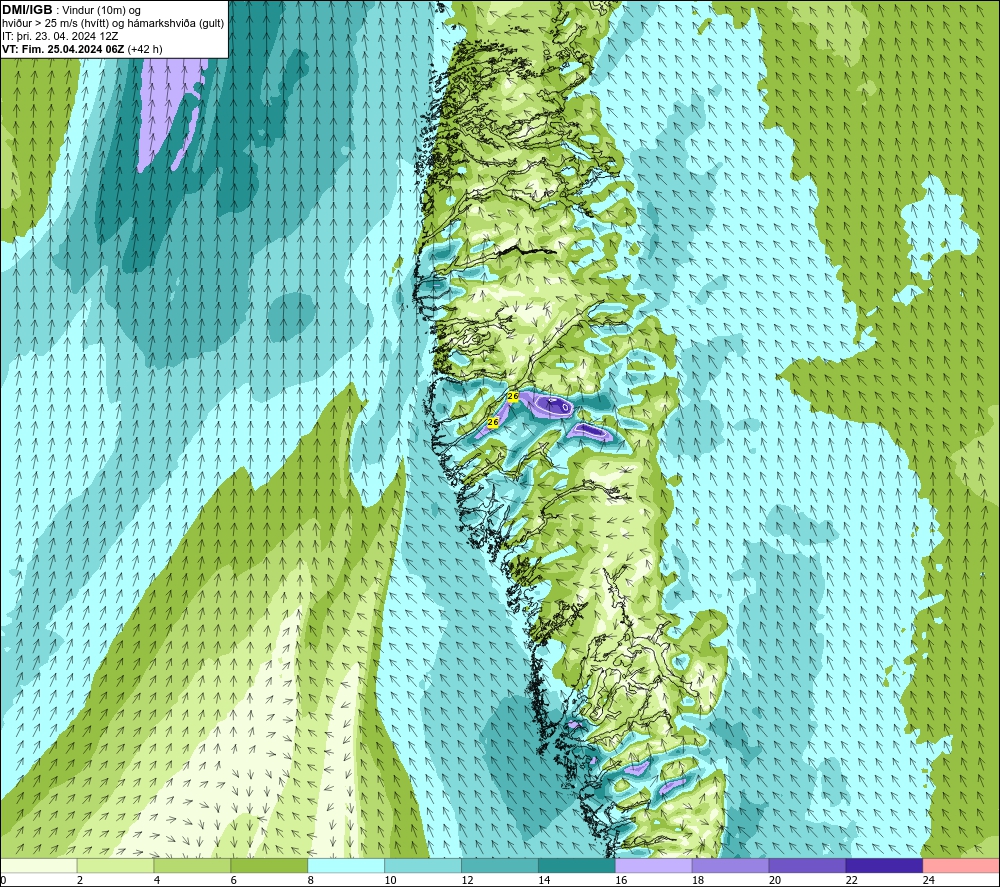Click the 14–16 dark teal swatch

tap(577, 865)
